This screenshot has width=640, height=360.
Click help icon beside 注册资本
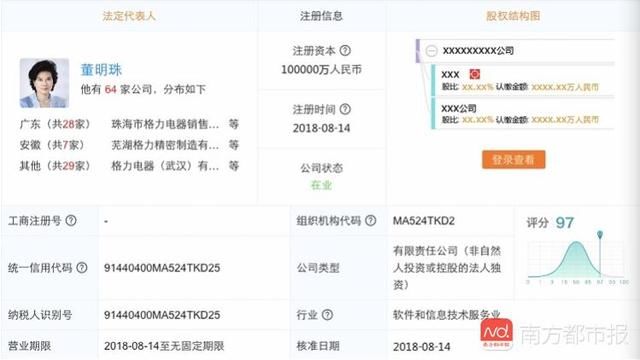[345, 51]
